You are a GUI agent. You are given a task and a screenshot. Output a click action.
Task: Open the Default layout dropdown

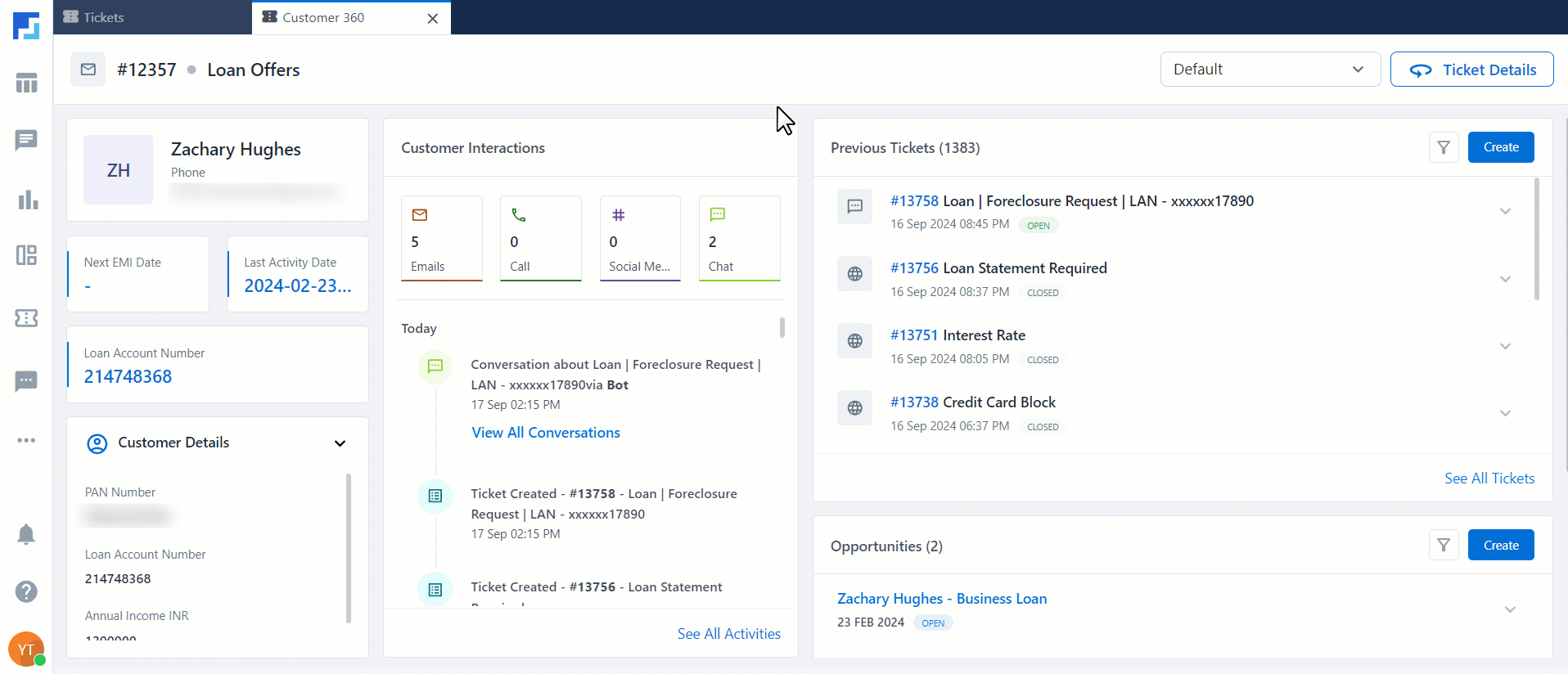[1269, 70]
